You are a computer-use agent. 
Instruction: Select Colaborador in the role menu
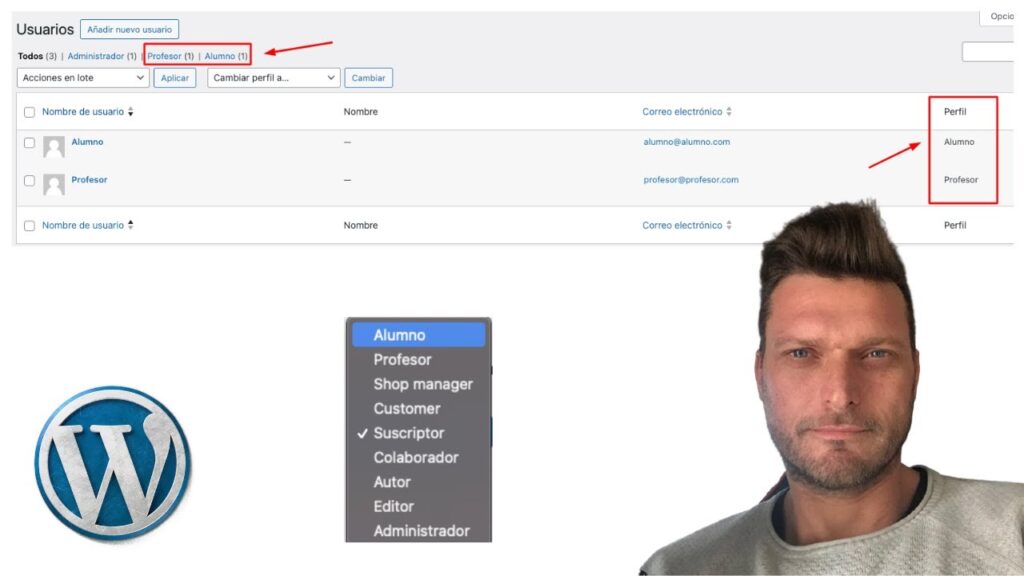tap(419, 458)
